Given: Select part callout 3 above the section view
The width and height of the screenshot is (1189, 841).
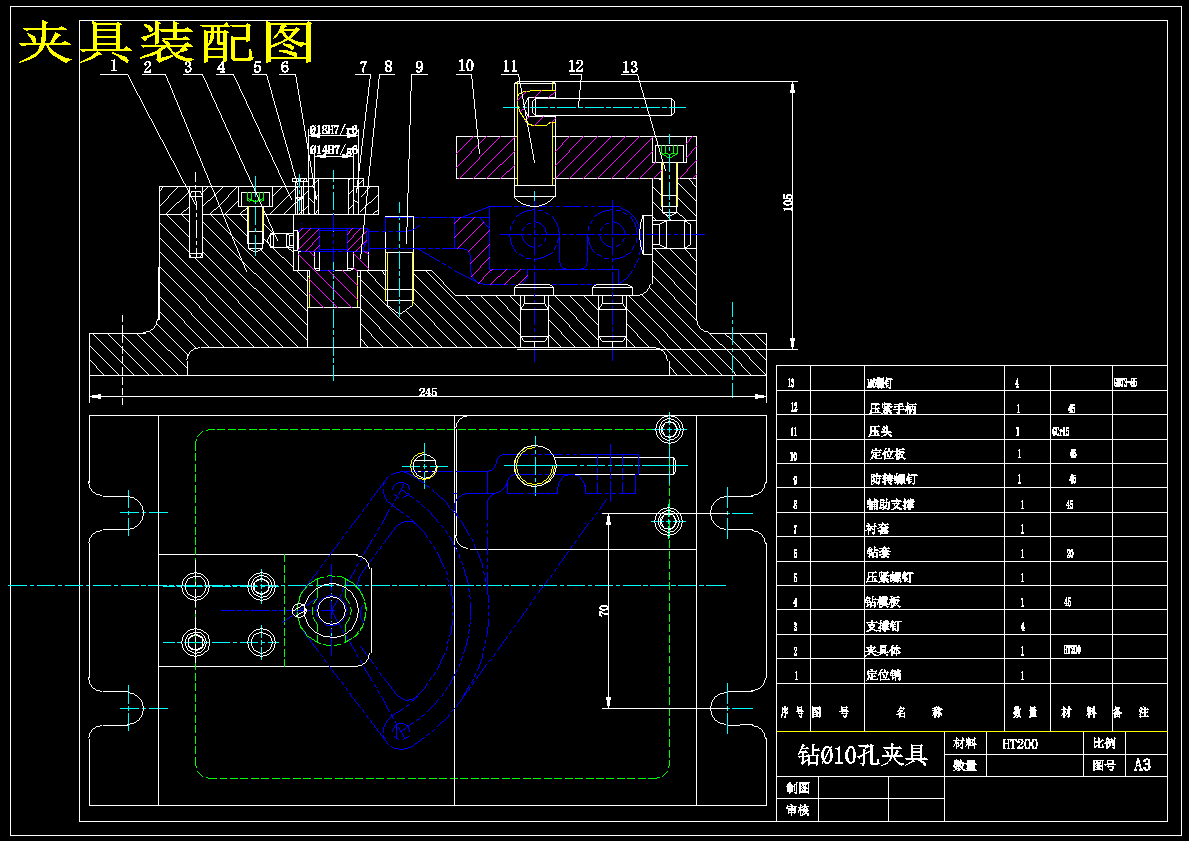Looking at the screenshot, I should point(188,67).
